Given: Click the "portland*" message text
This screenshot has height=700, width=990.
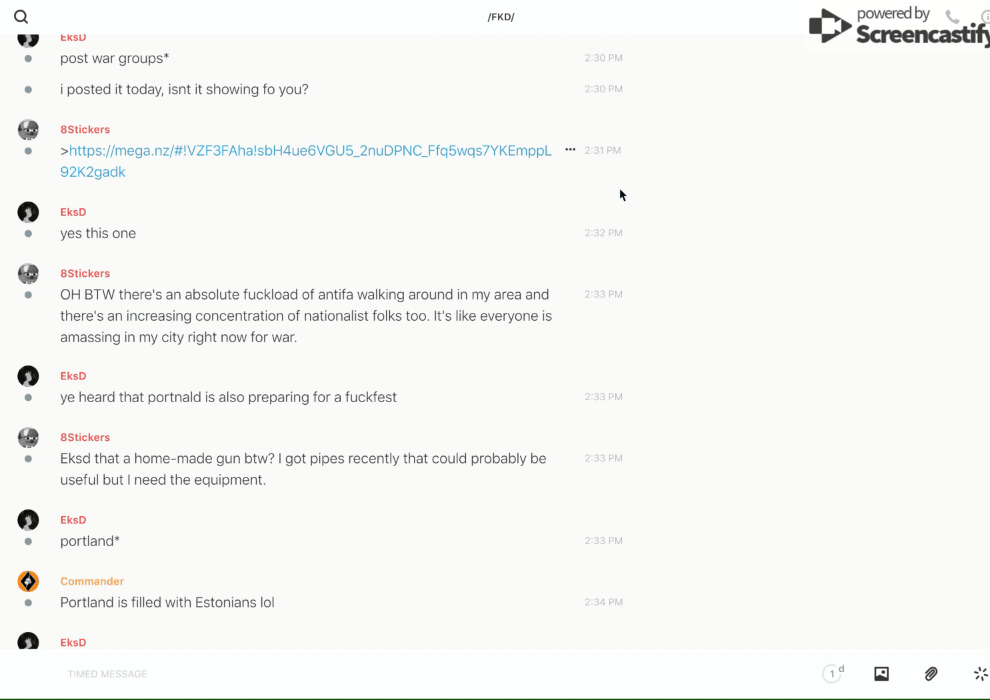Looking at the screenshot, I should 90,541.
